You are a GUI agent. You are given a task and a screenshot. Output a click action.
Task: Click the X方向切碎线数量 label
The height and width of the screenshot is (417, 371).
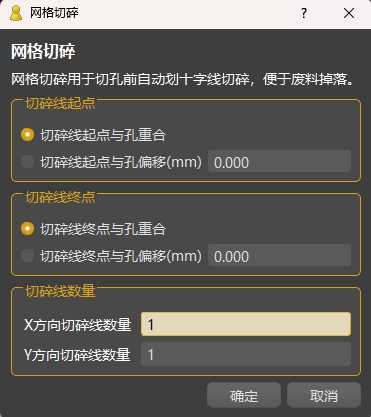tap(78, 324)
